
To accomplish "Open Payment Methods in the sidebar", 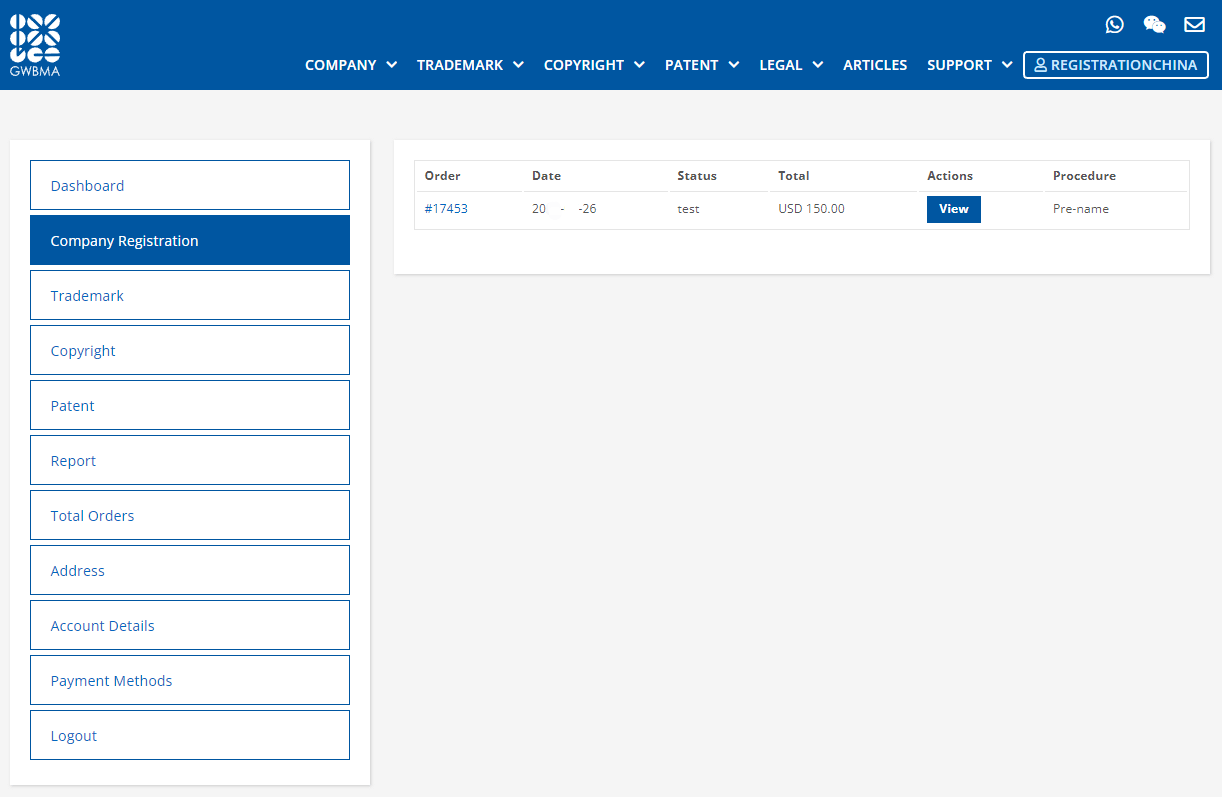I will click(x=190, y=680).
